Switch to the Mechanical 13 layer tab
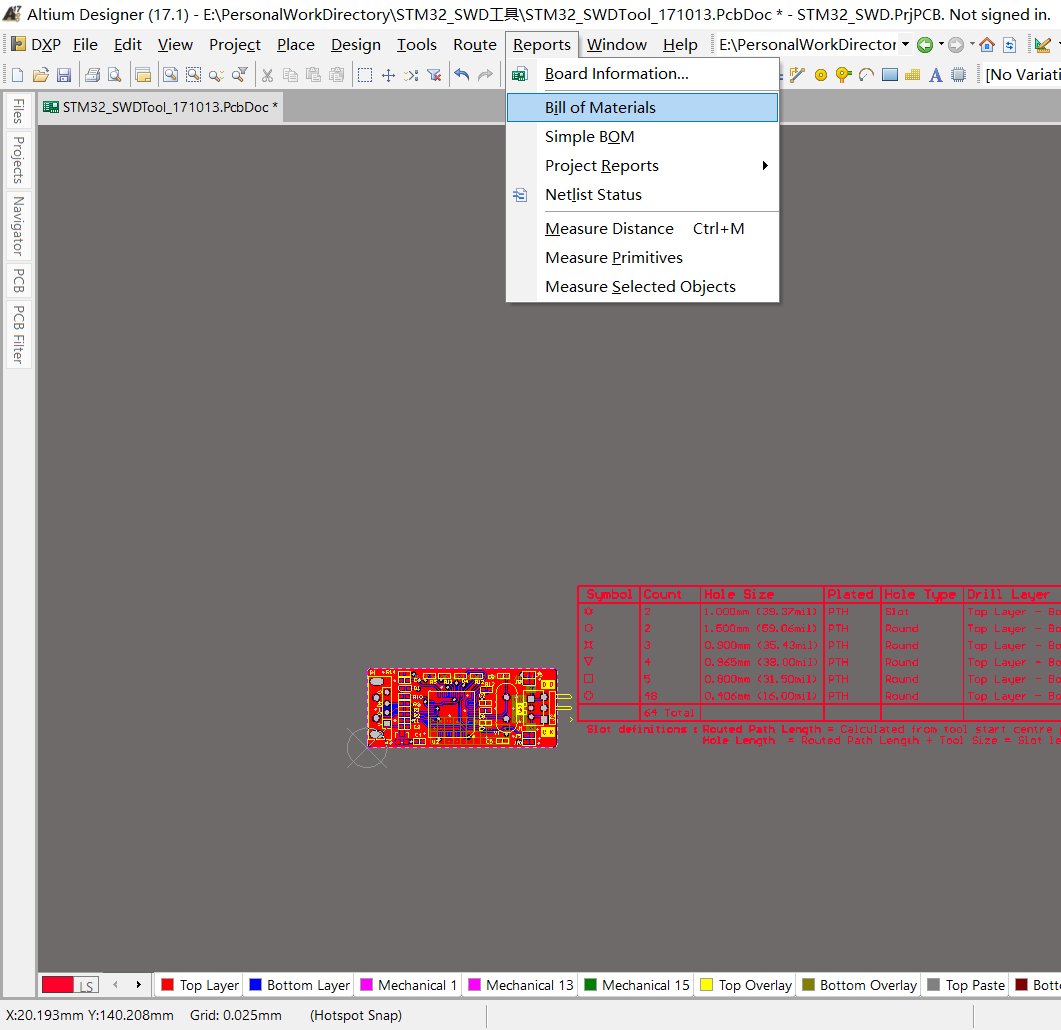The image size is (1061, 1030). pyautogui.click(x=521, y=985)
